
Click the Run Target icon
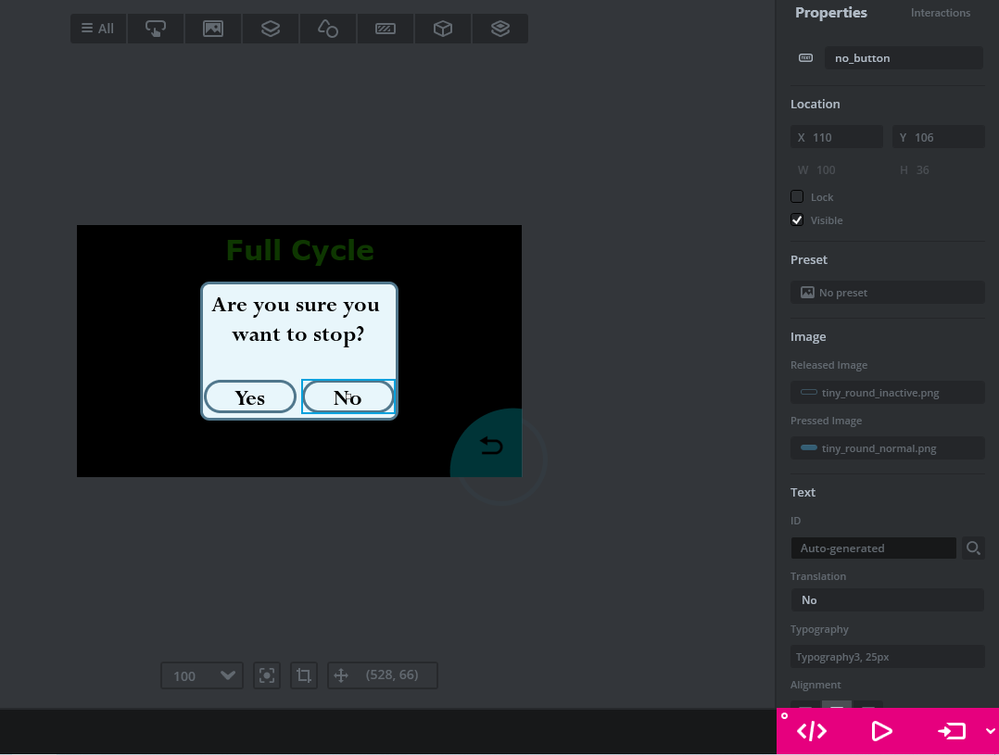[x=952, y=731]
